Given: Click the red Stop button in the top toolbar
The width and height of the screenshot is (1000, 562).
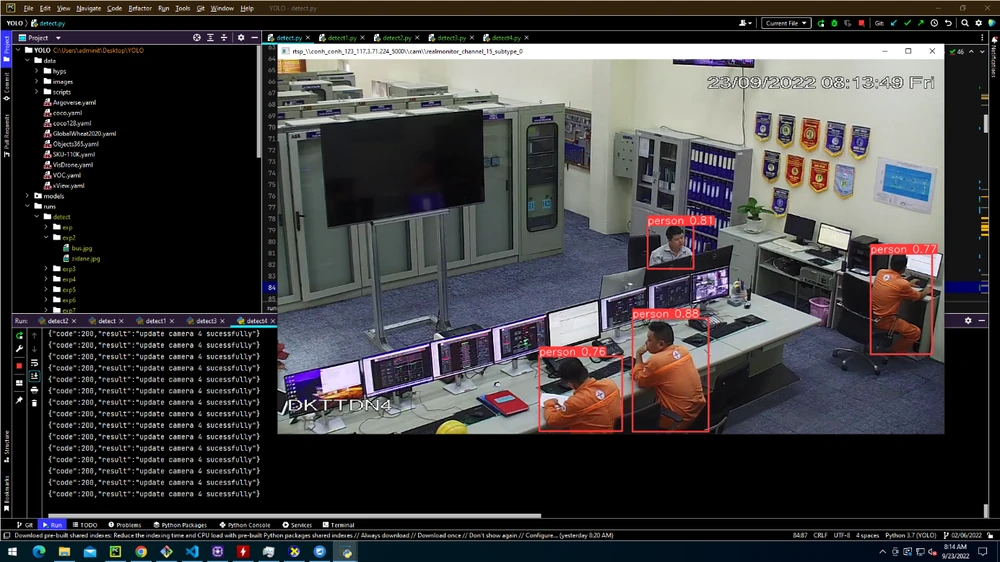Looking at the screenshot, I should [x=862, y=23].
